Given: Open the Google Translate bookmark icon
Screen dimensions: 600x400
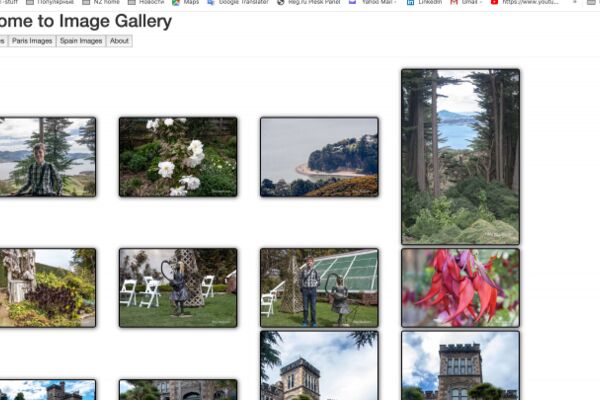Looking at the screenshot, I should coord(211,2).
